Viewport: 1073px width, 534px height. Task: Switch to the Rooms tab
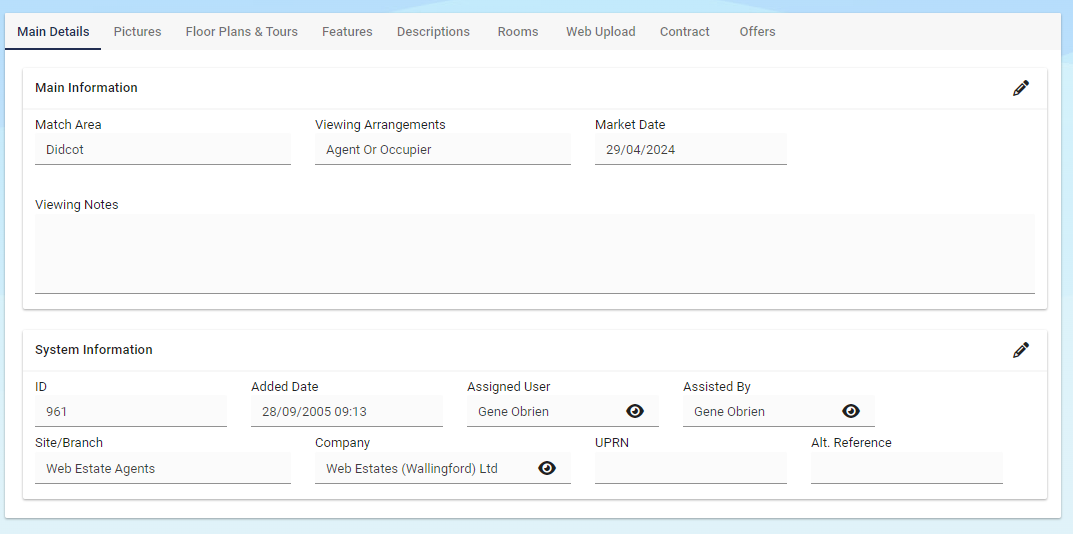pos(518,31)
